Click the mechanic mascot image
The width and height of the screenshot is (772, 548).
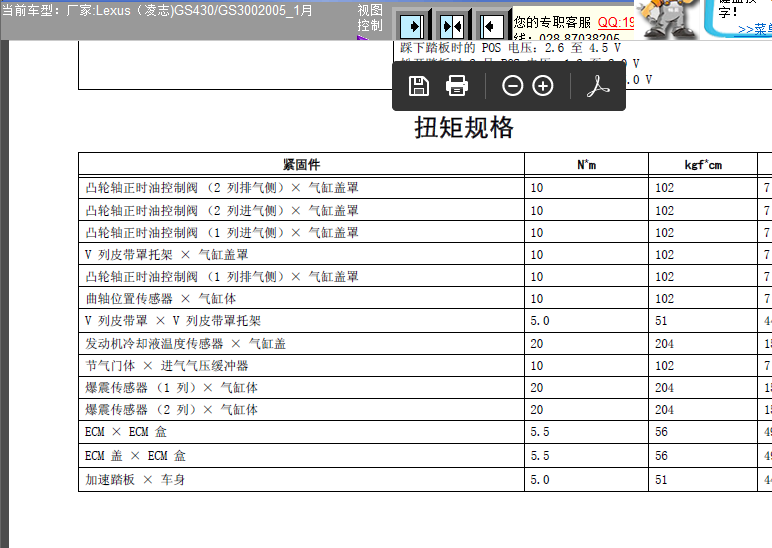[667, 19]
